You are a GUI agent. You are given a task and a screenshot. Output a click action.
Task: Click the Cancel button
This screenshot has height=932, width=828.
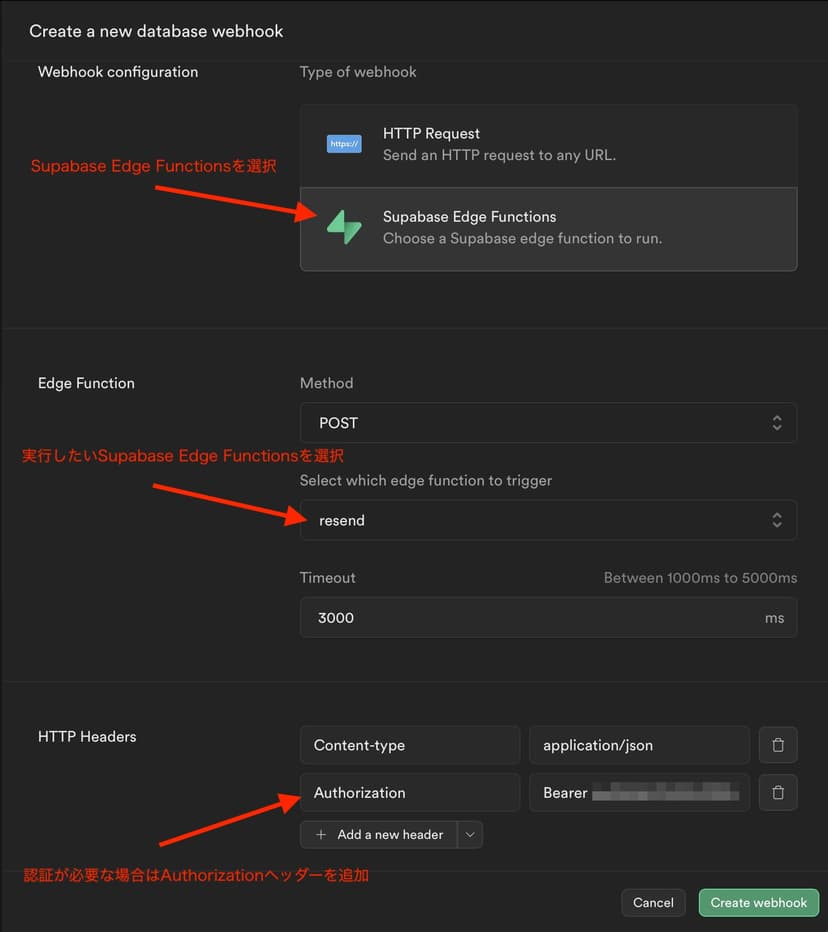pyautogui.click(x=653, y=902)
